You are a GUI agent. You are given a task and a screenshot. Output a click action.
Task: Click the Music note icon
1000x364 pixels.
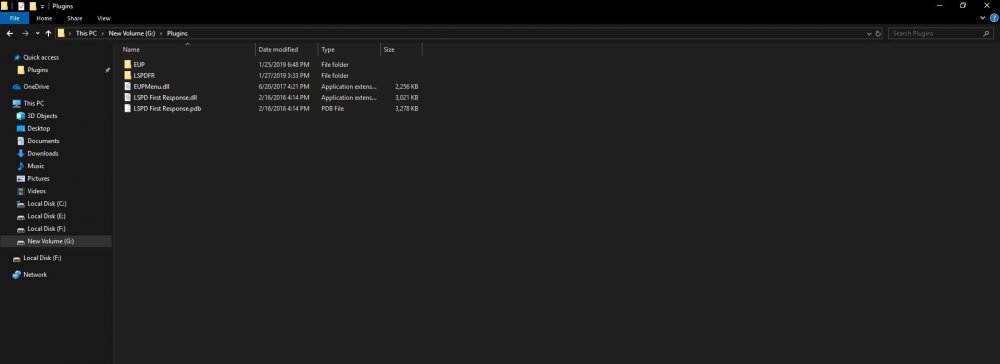[20, 166]
